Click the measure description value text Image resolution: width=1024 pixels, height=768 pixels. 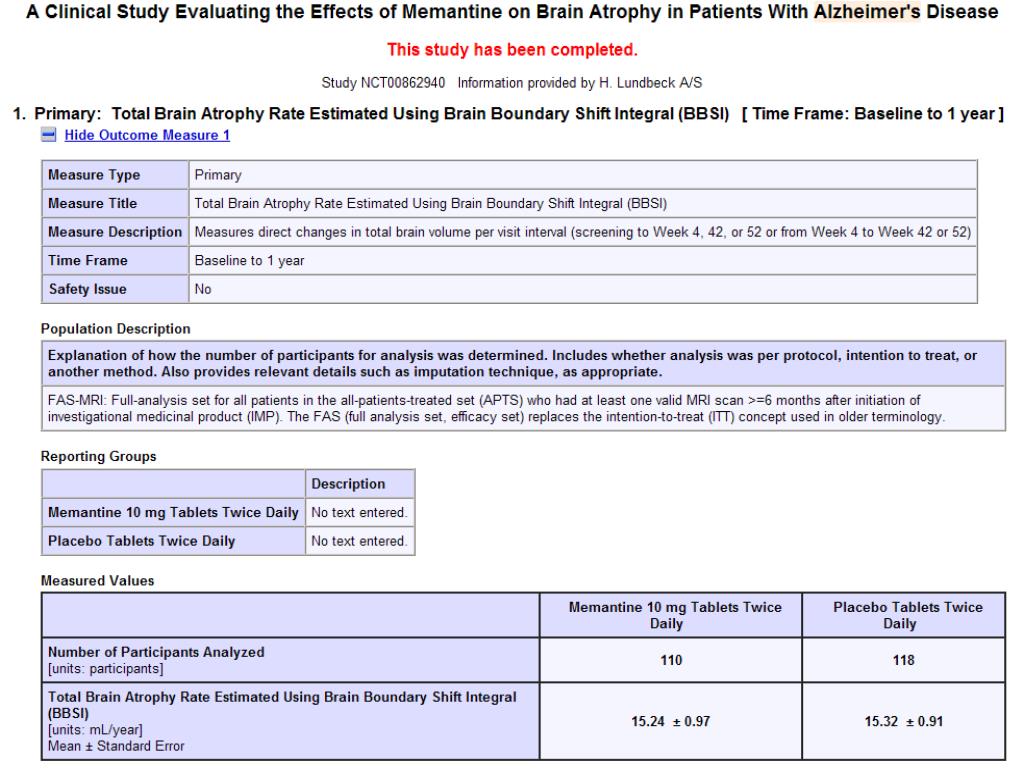click(x=583, y=232)
